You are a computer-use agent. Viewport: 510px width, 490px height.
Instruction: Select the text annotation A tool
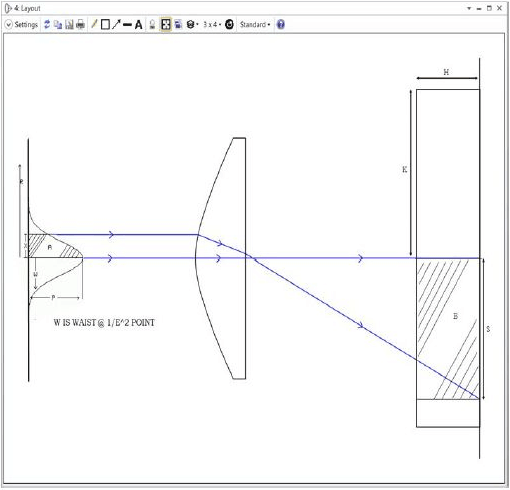[139, 25]
